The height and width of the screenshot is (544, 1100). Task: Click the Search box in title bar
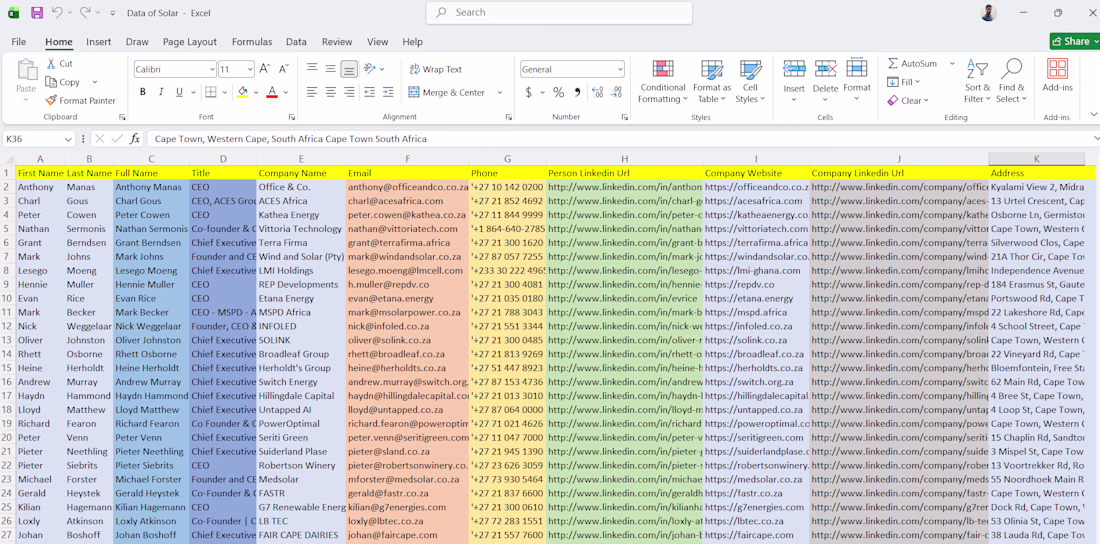tap(559, 13)
